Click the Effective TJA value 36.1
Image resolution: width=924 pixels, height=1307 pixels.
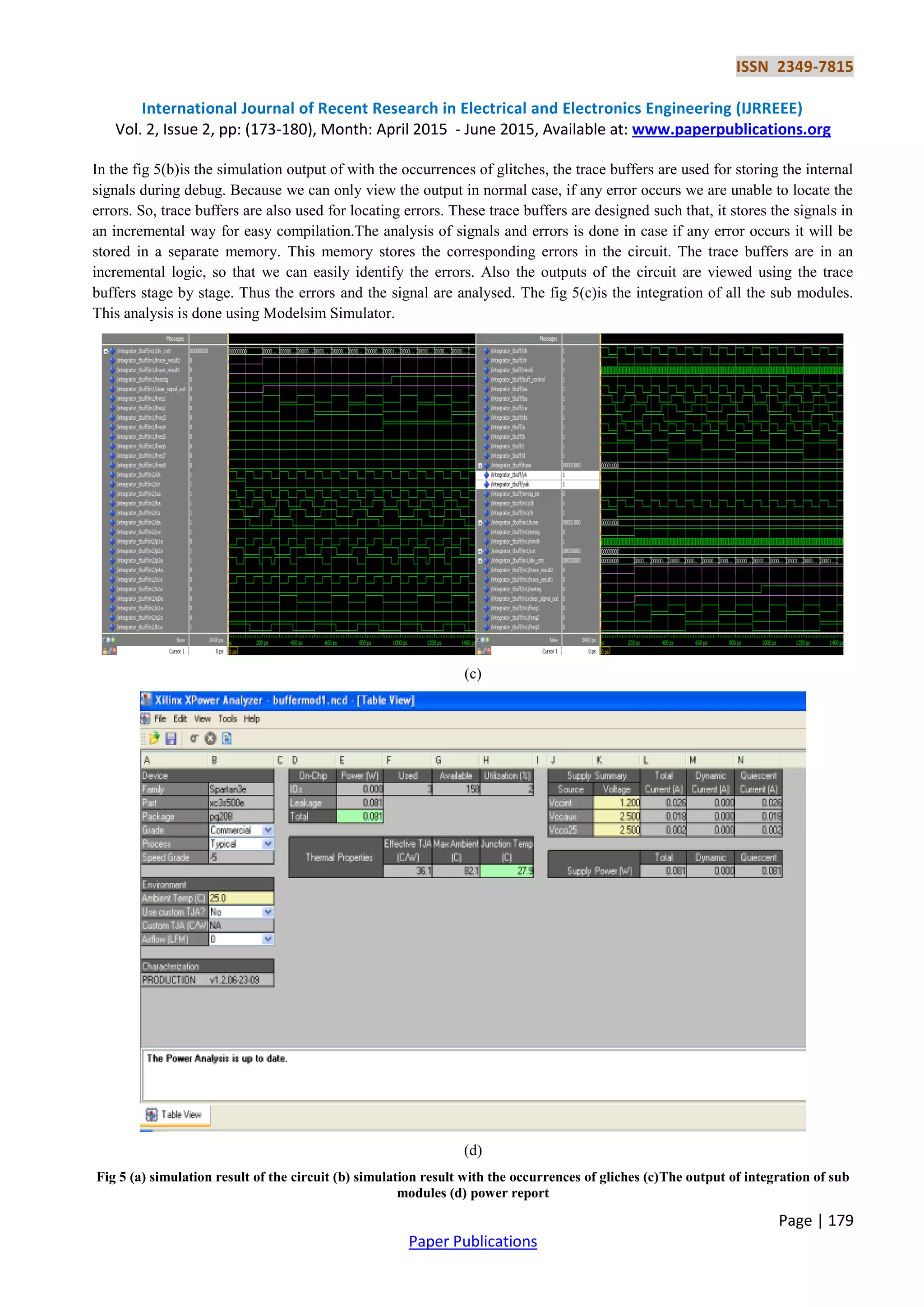(408, 871)
